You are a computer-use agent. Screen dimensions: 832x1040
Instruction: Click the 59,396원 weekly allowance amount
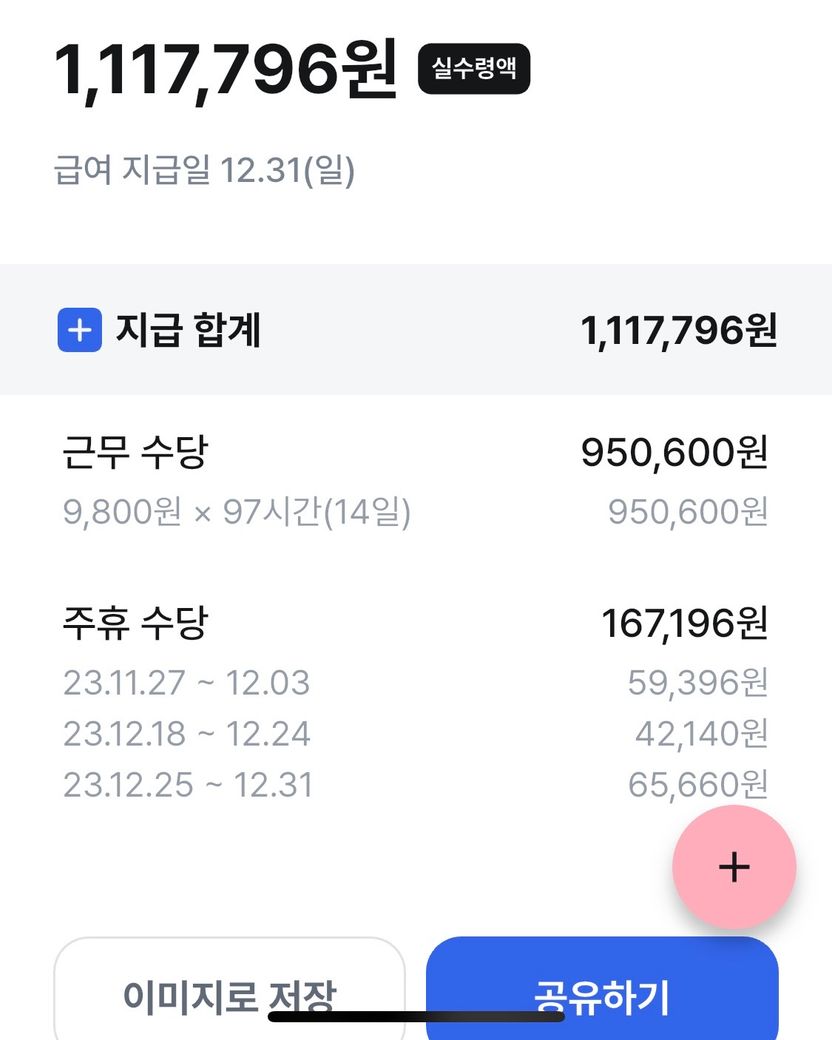(x=697, y=683)
